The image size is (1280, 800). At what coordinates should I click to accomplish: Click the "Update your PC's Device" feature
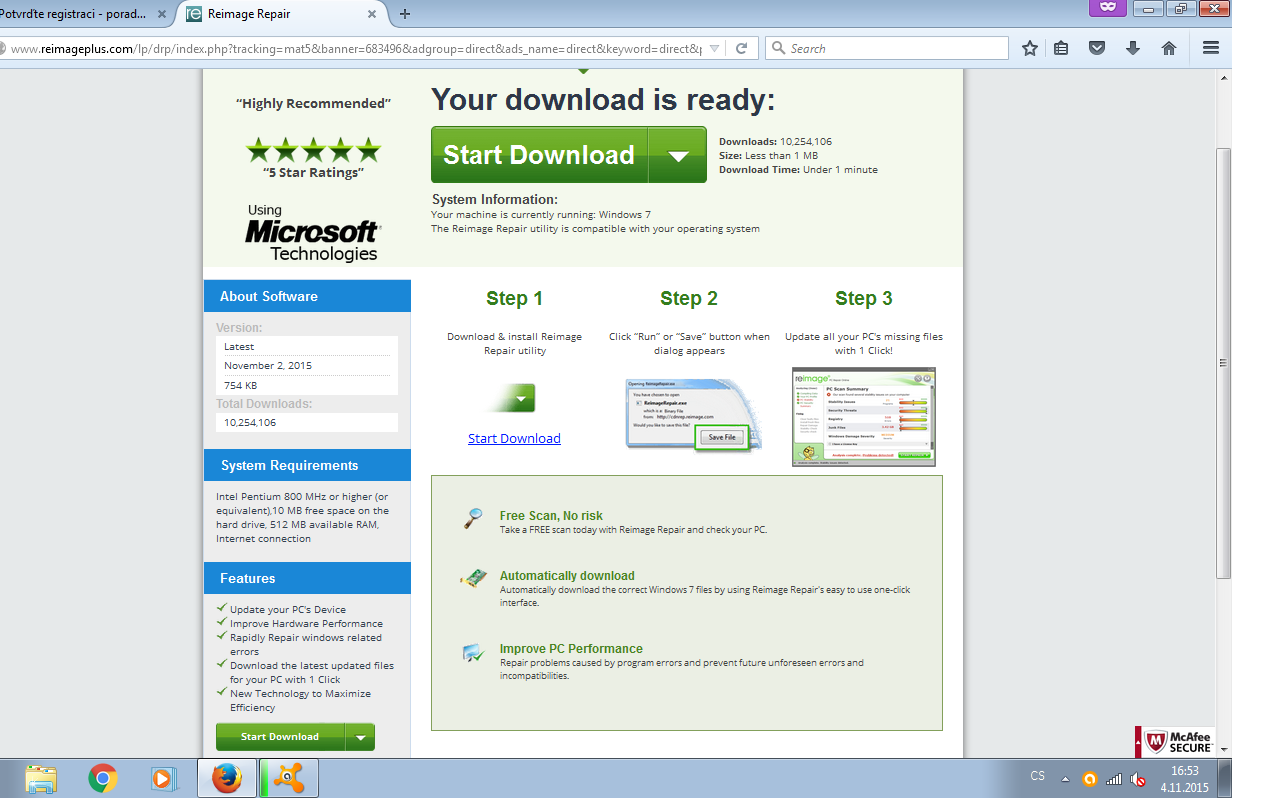[x=288, y=609]
